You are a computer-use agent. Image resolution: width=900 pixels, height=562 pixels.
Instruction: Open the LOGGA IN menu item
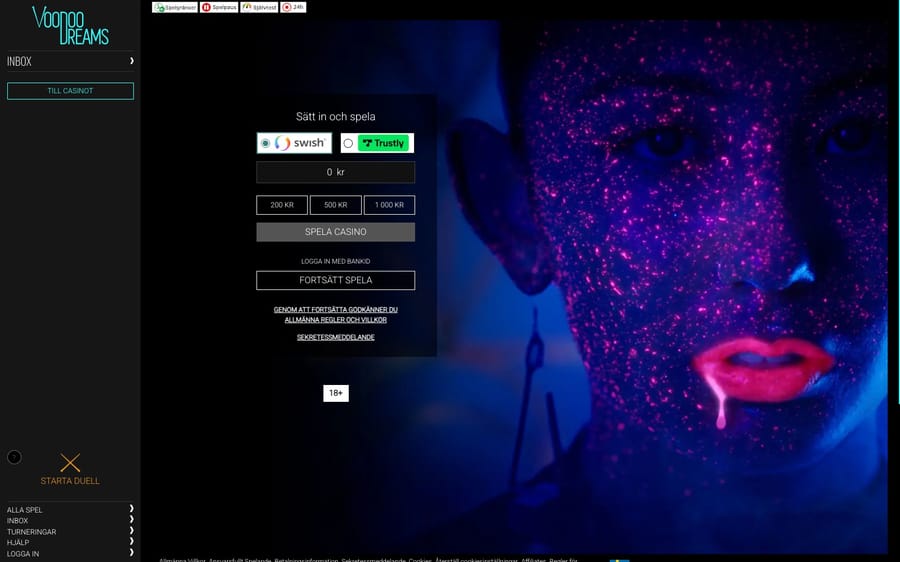coord(23,554)
